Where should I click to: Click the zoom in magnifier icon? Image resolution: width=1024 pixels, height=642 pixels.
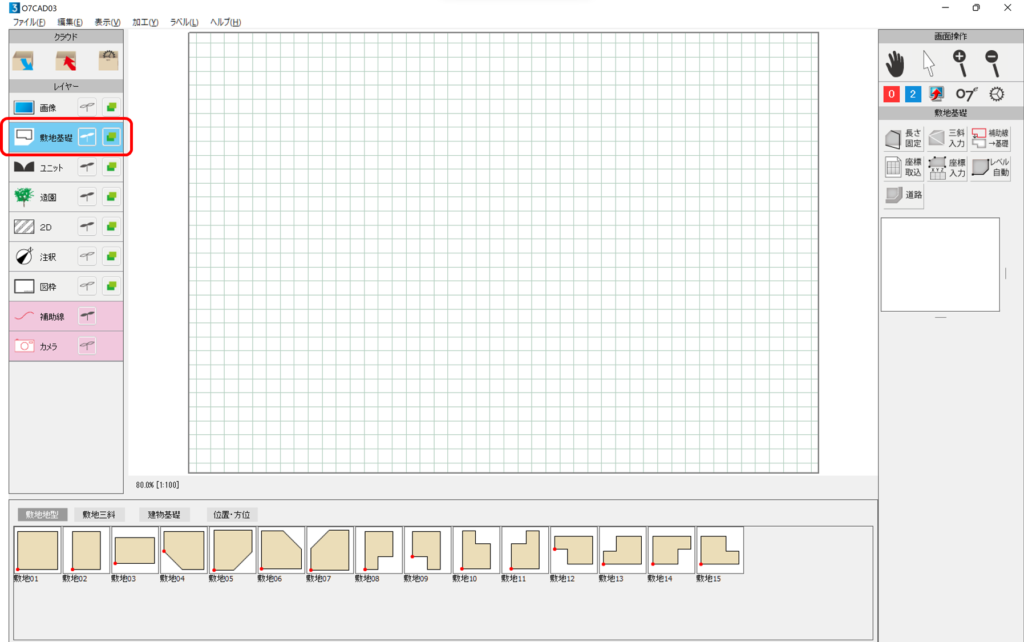coord(960,63)
